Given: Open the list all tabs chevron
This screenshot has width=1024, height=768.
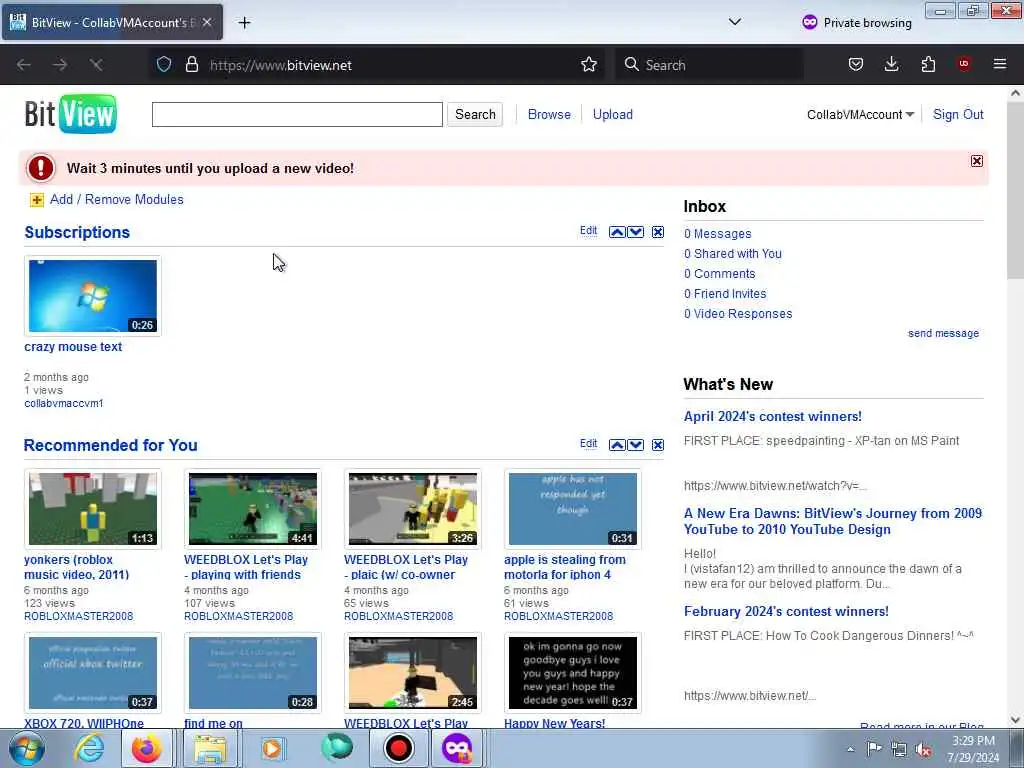Looking at the screenshot, I should pyautogui.click(x=735, y=22).
